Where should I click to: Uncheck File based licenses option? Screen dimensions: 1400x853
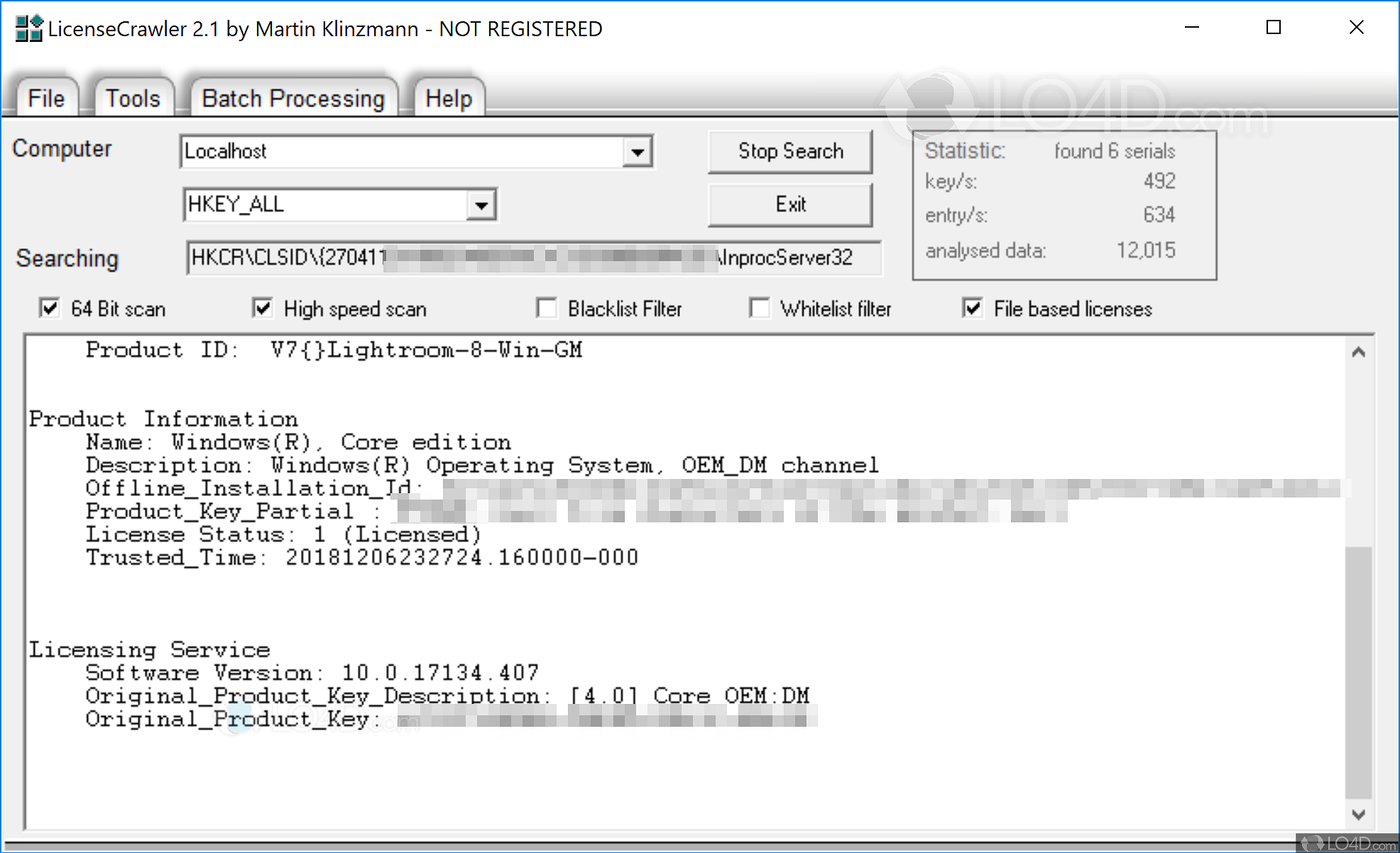pos(973,309)
